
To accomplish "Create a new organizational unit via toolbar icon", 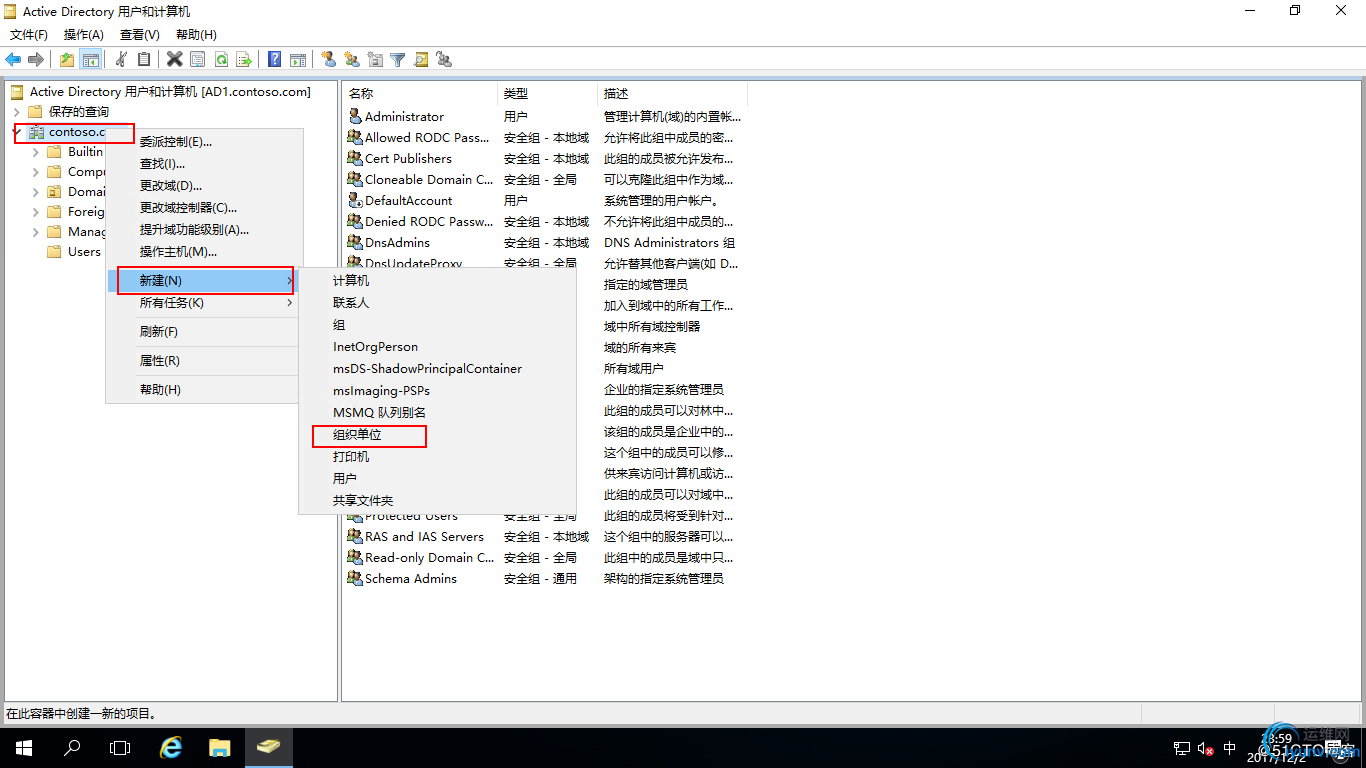I will click(375, 59).
